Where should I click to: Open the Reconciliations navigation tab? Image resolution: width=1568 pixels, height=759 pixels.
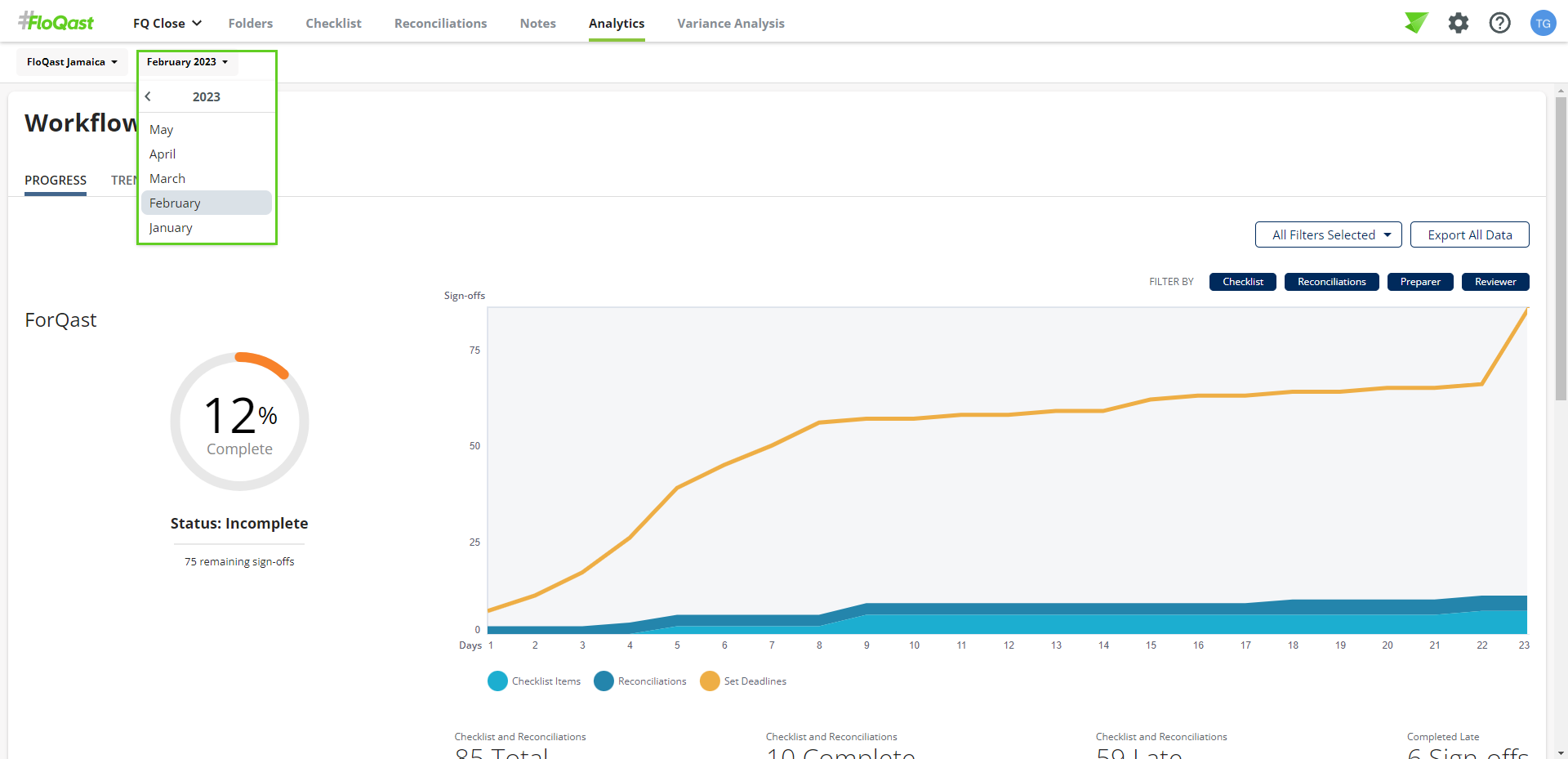440,23
